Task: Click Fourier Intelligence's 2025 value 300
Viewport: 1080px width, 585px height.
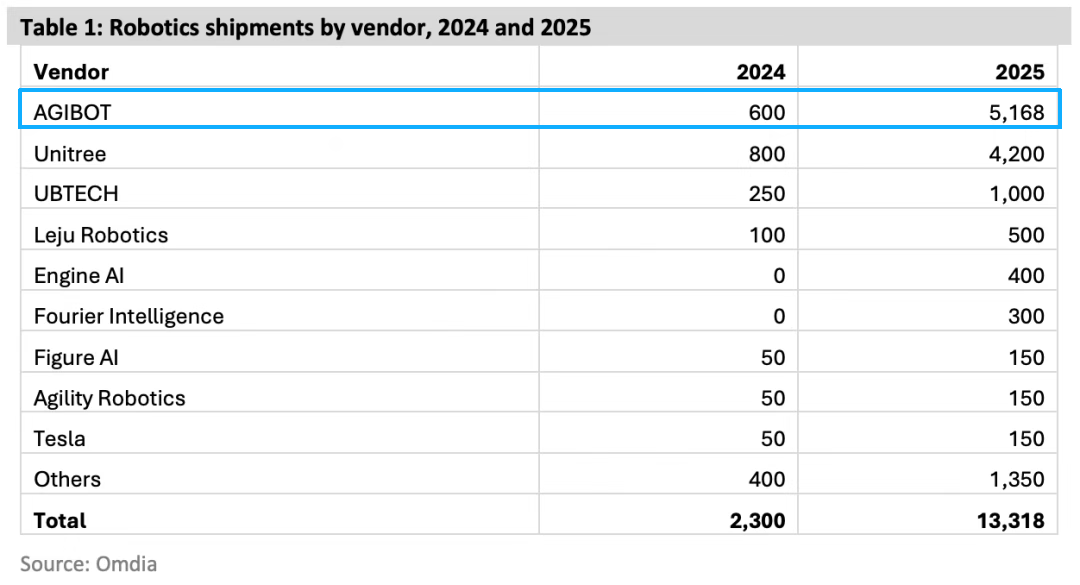Action: pyautogui.click(x=1026, y=317)
